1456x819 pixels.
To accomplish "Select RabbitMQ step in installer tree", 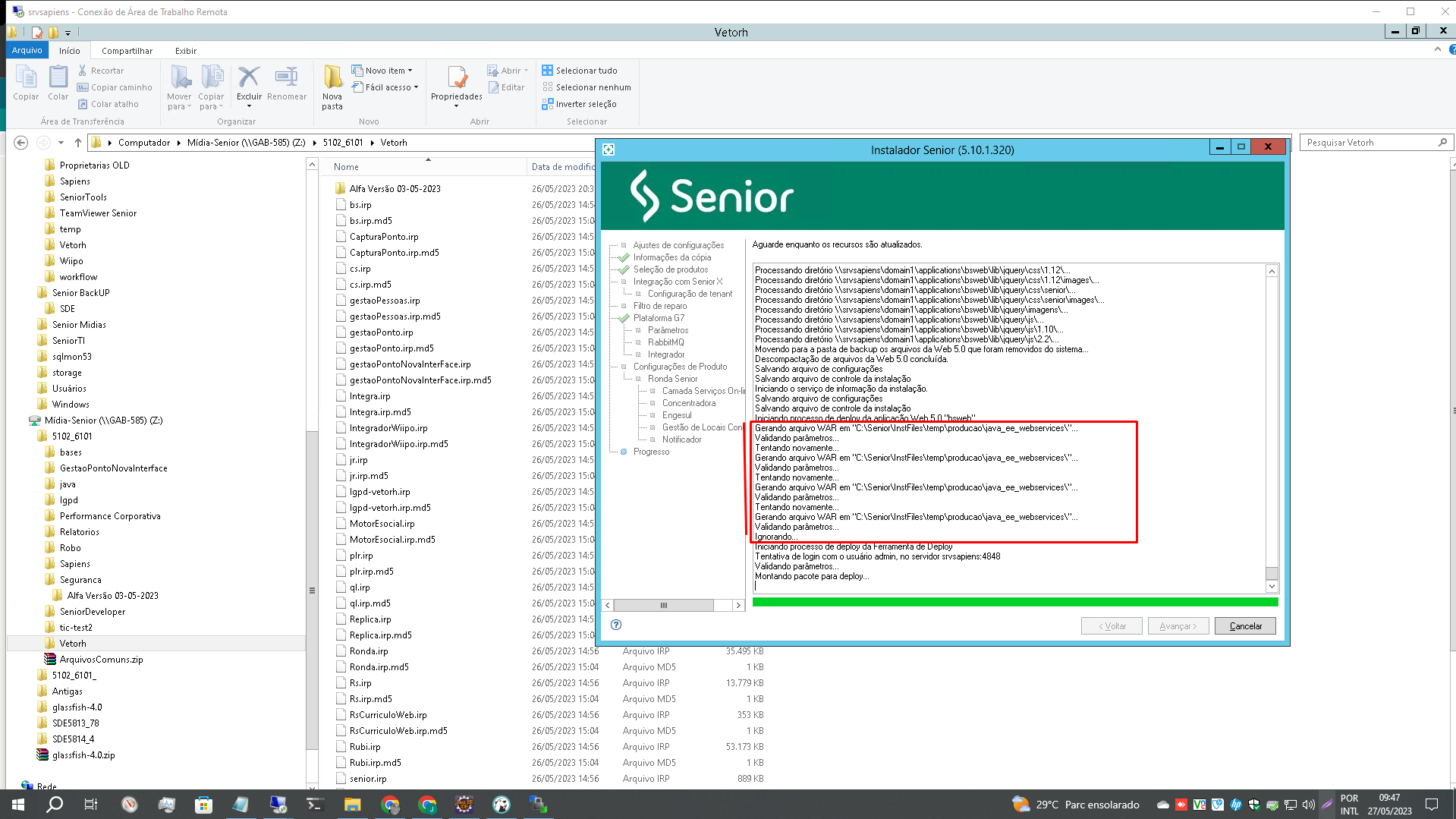I will pyautogui.click(x=665, y=342).
